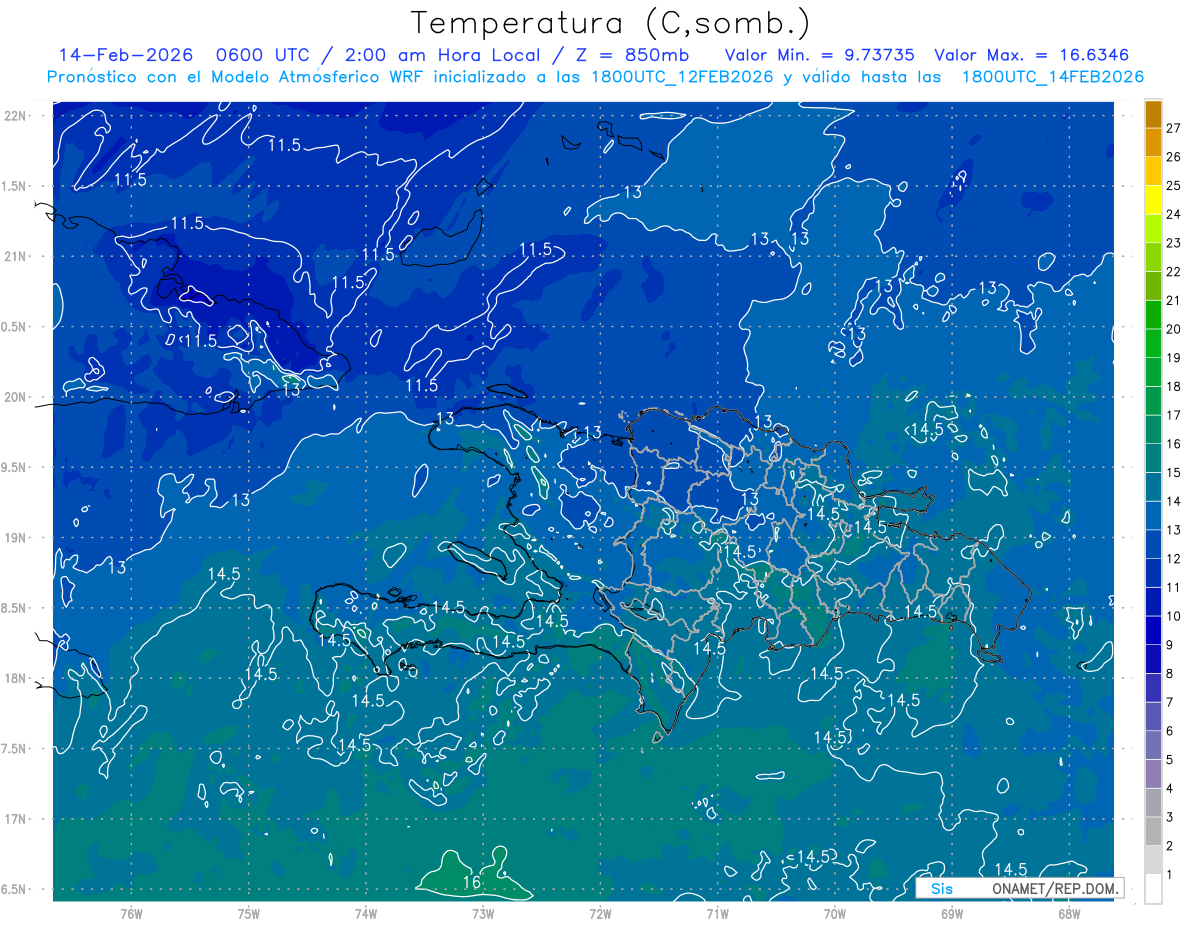The image size is (1200, 927).
Task: Click legend value "21" on the color scale
Action: [x=1173, y=300]
